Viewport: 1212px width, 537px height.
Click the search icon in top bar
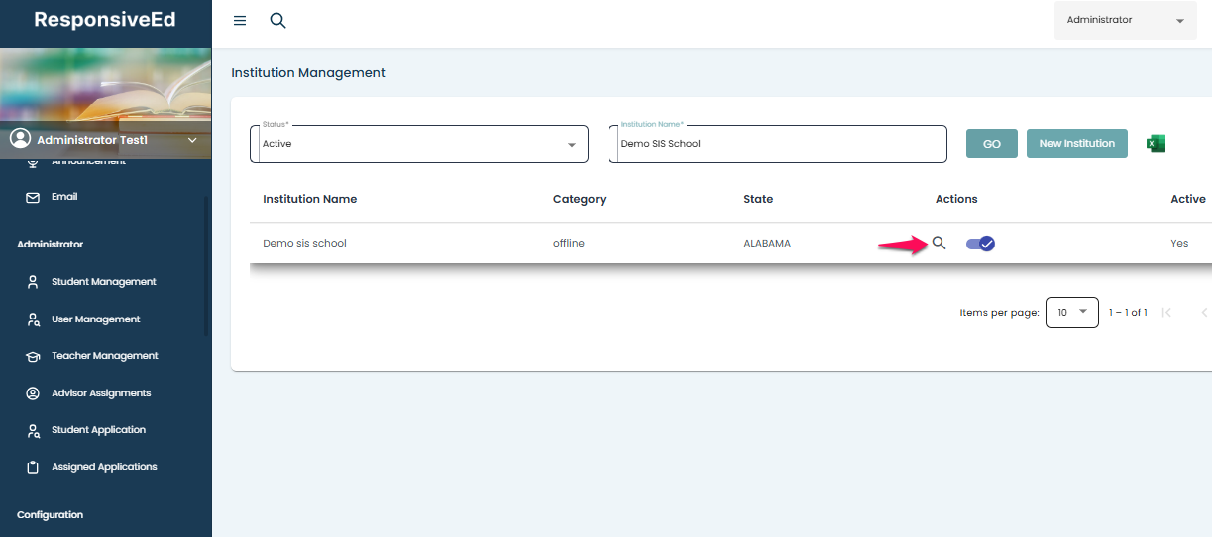(x=278, y=21)
